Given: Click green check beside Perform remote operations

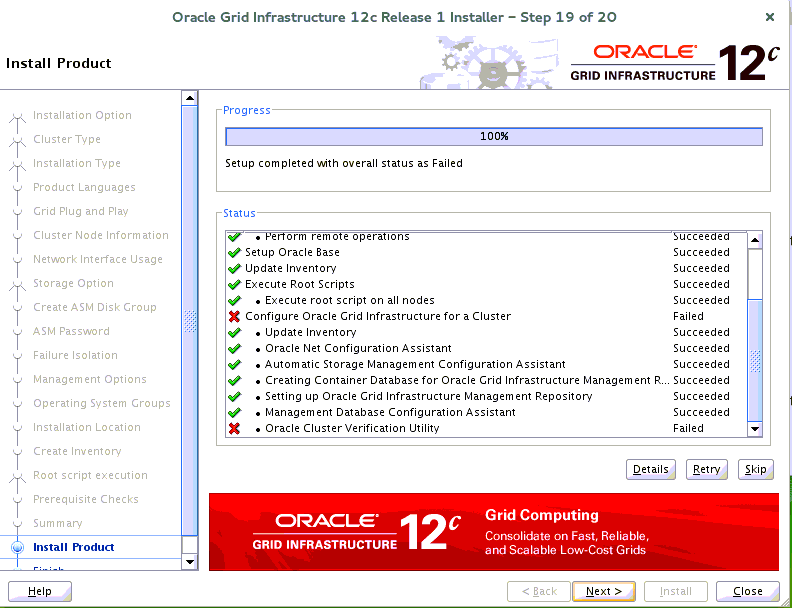Looking at the screenshot, I should [x=234, y=236].
